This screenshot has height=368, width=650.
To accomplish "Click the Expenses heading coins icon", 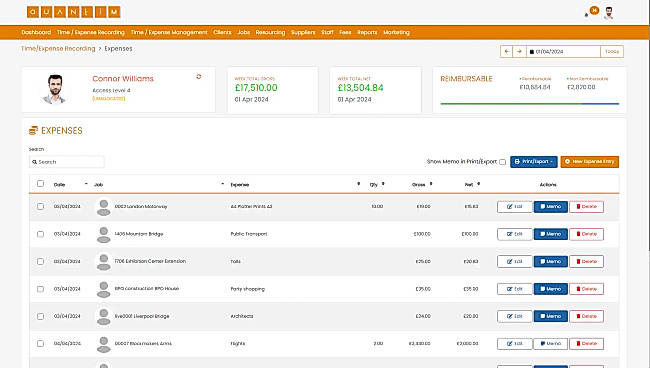I will [33, 131].
